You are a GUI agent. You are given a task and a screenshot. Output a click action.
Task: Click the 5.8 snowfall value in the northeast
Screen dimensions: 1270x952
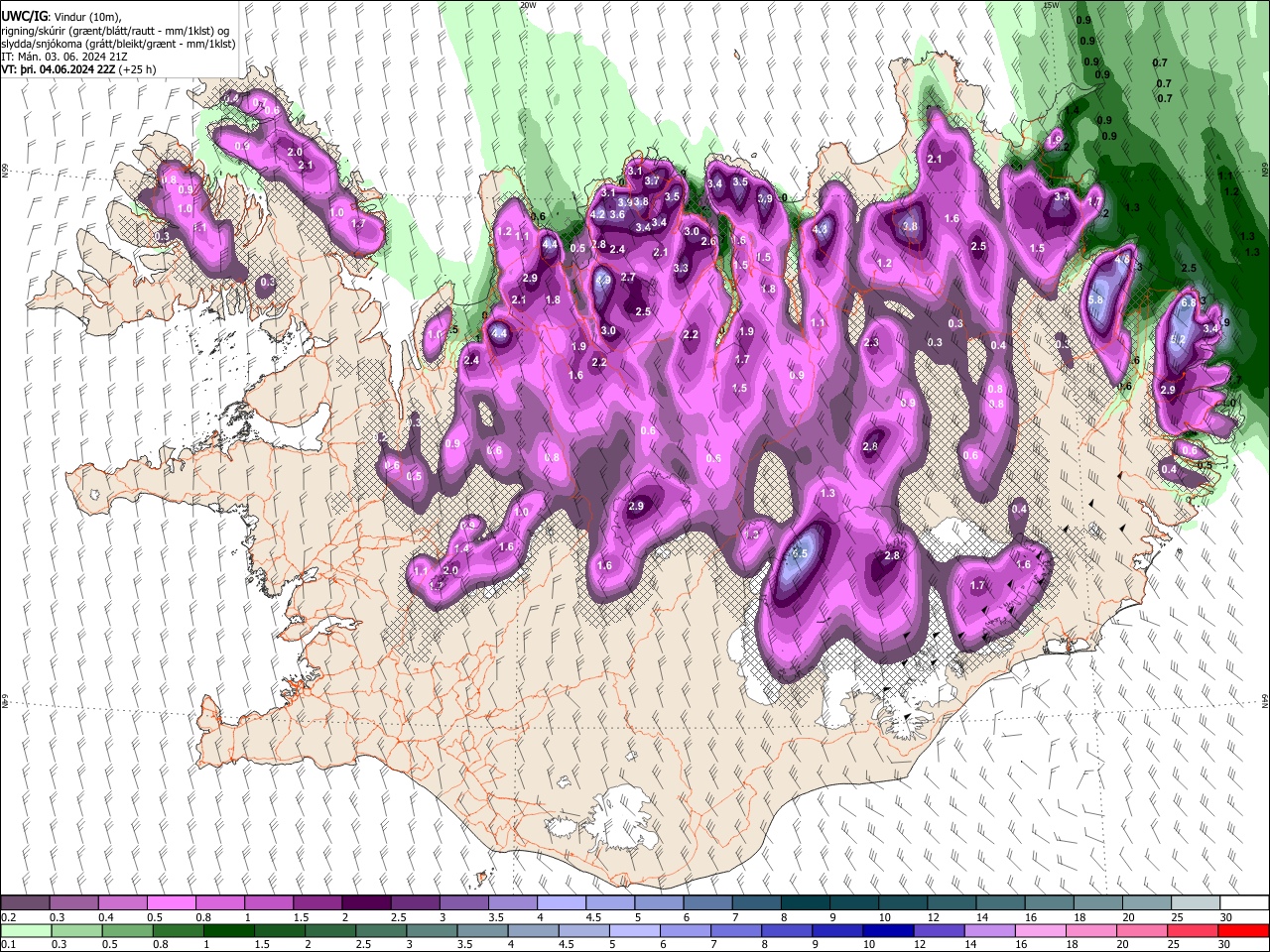point(1096,299)
